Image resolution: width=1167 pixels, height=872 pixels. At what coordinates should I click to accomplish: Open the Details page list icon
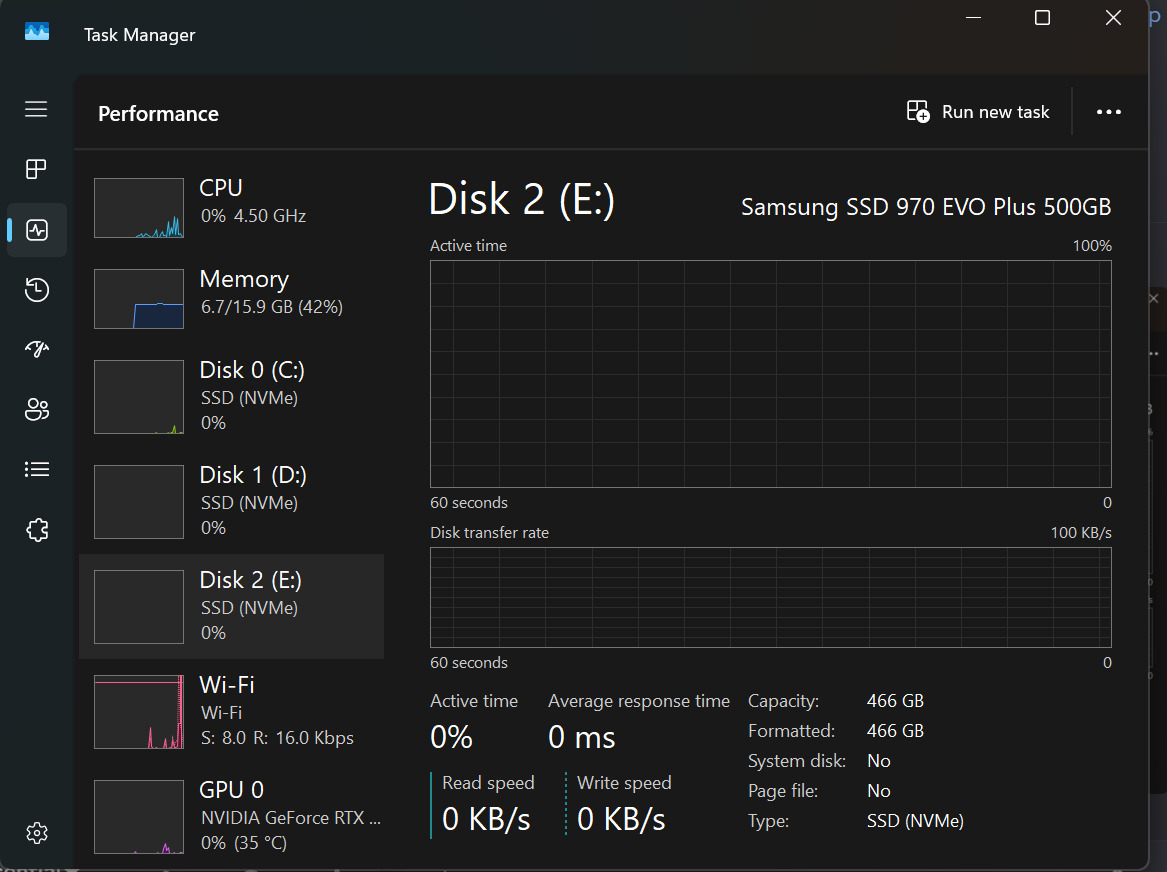[x=36, y=469]
